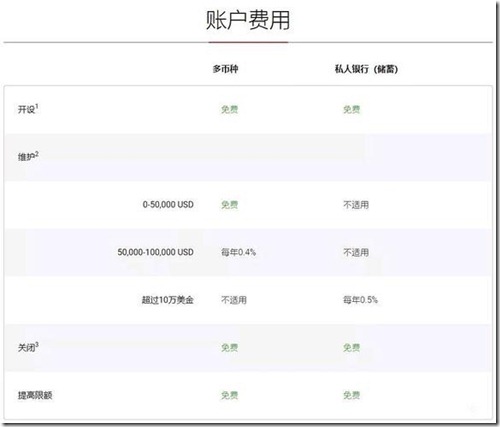Select the 超过10万美金 tier label
The width and height of the screenshot is (500, 427).
click(168, 300)
